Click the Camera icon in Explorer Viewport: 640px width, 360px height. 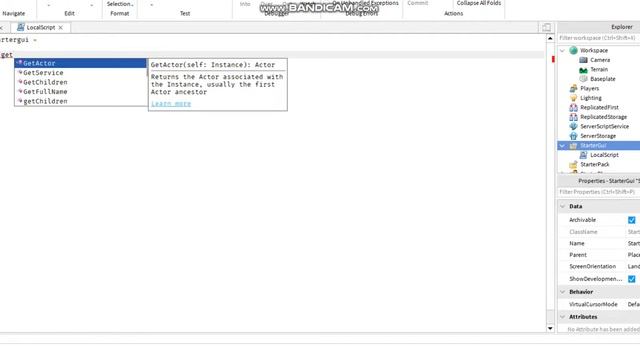(583, 60)
